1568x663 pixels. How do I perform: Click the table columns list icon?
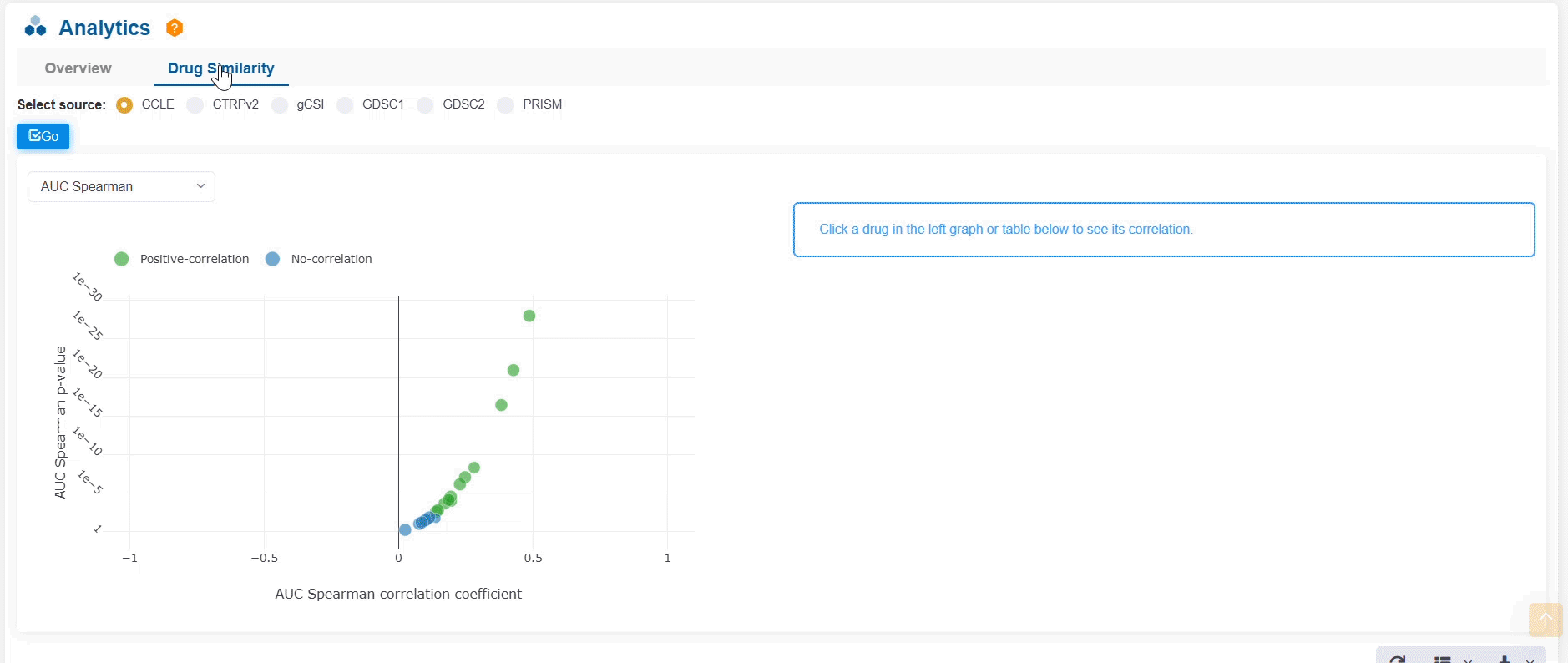click(x=1442, y=660)
